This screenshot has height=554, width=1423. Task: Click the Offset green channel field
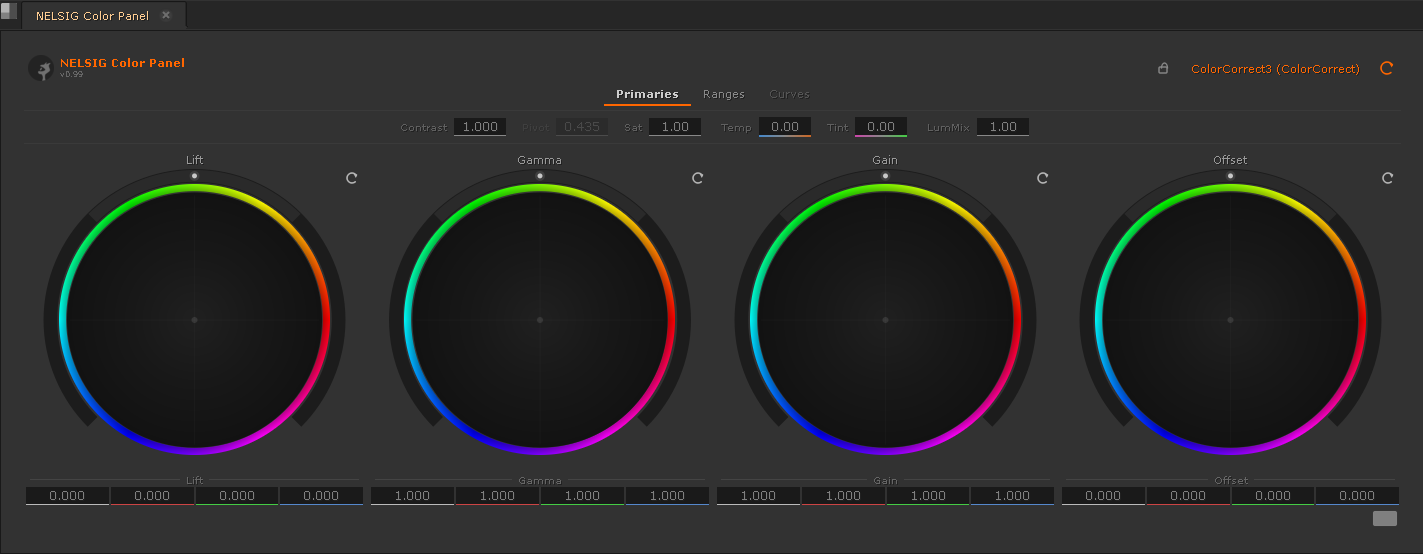tap(1273, 496)
